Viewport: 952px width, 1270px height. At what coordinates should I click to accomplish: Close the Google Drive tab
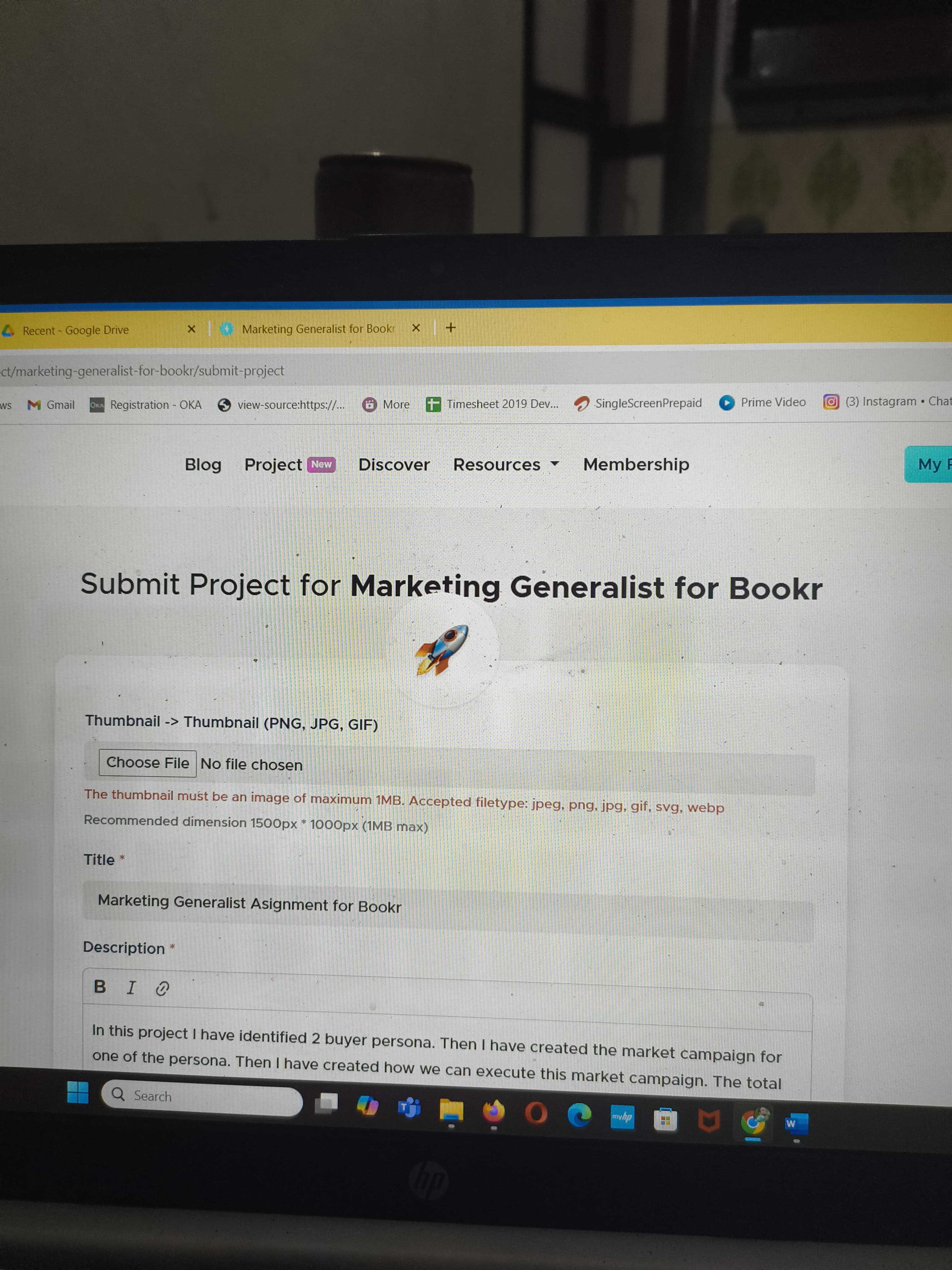coord(192,329)
